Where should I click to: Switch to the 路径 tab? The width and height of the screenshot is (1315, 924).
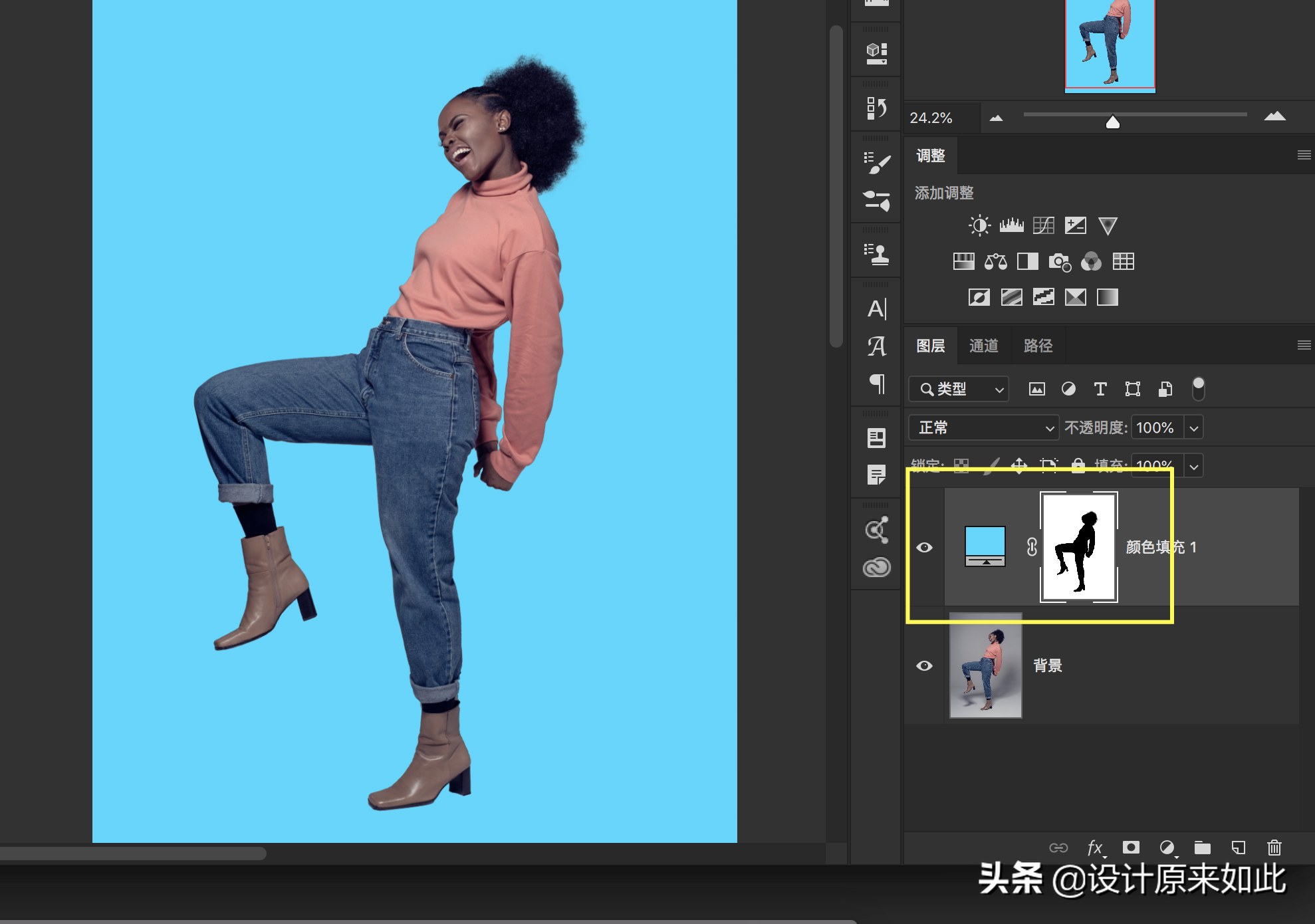(1038, 346)
